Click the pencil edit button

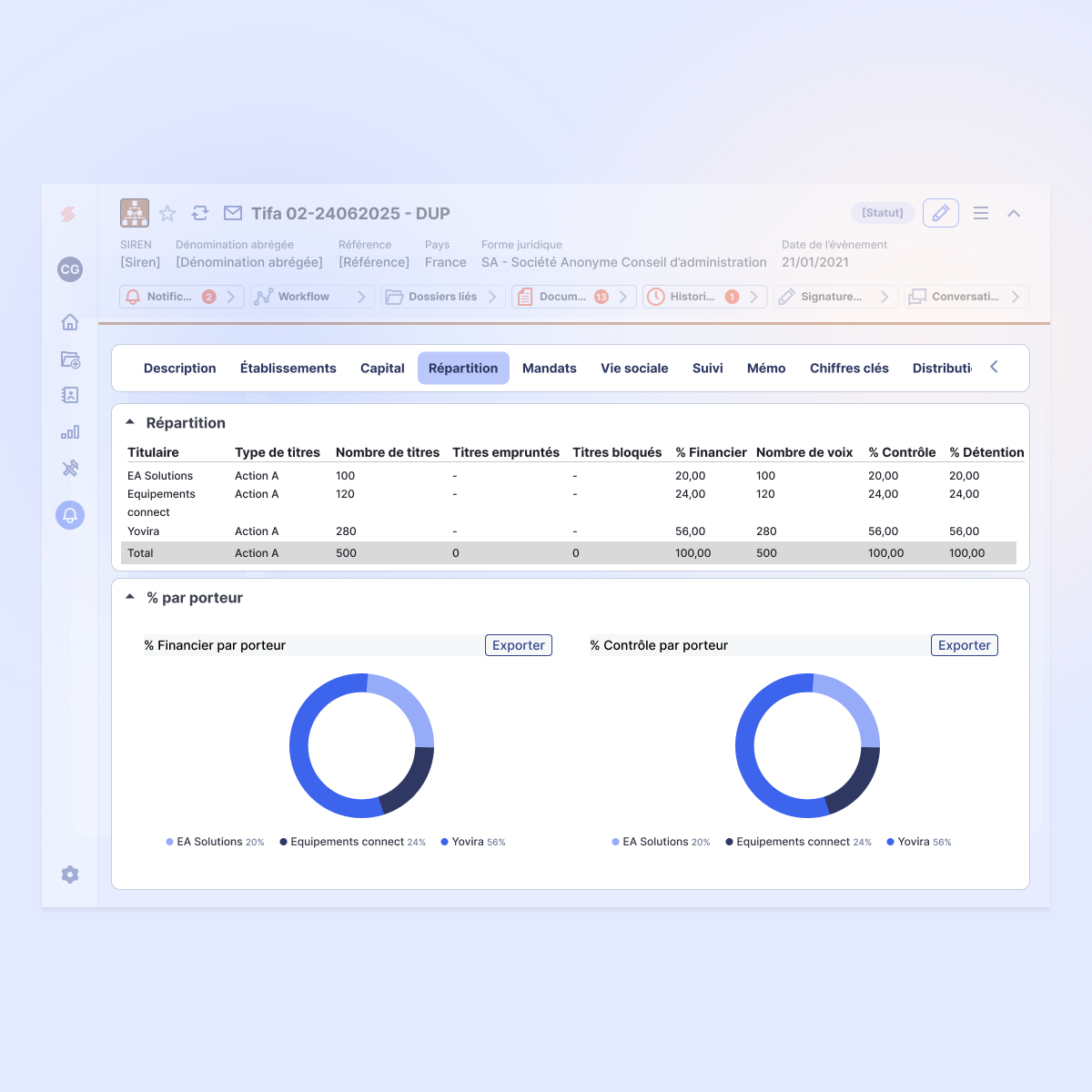point(940,213)
